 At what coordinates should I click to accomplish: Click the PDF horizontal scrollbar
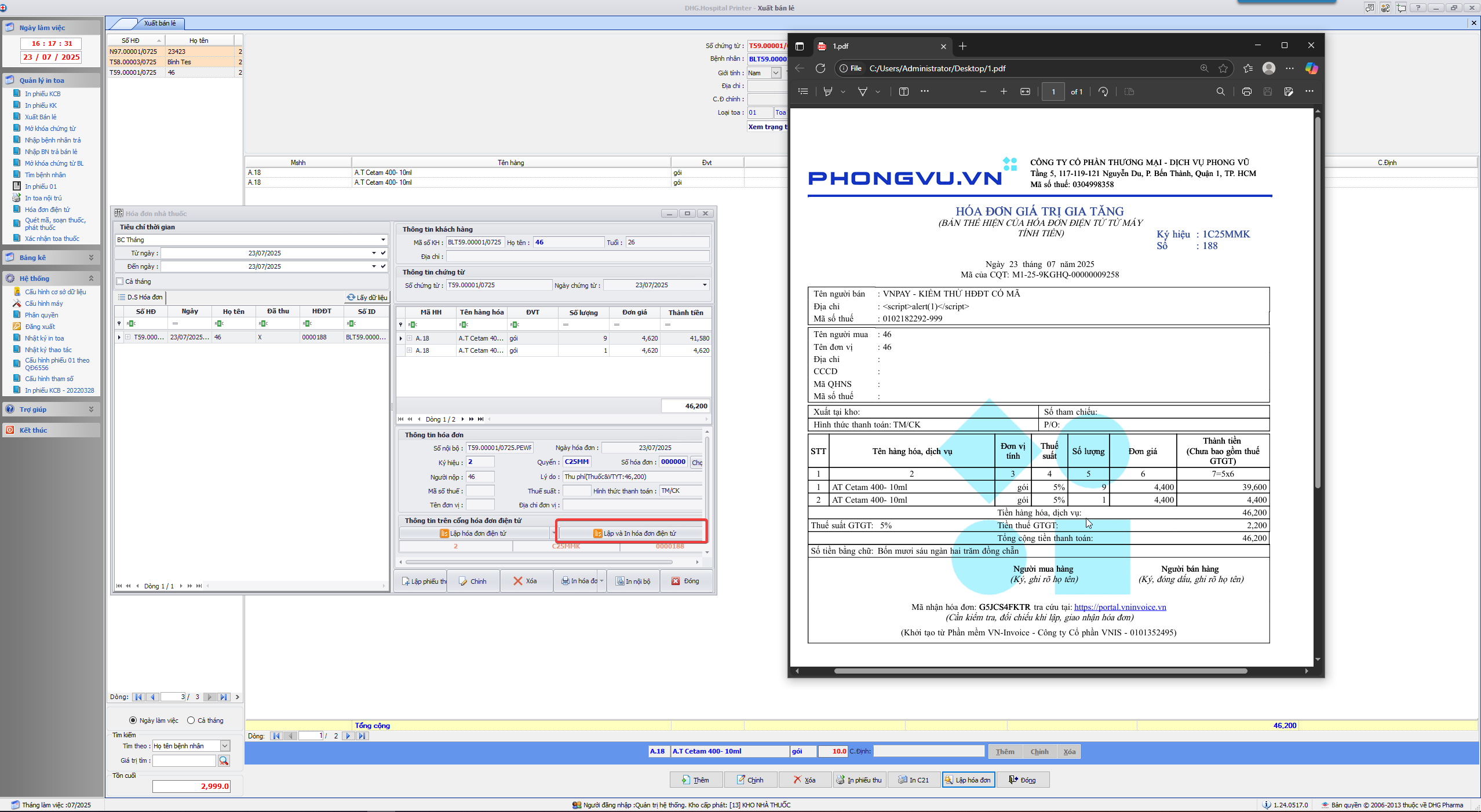(x=1040, y=671)
